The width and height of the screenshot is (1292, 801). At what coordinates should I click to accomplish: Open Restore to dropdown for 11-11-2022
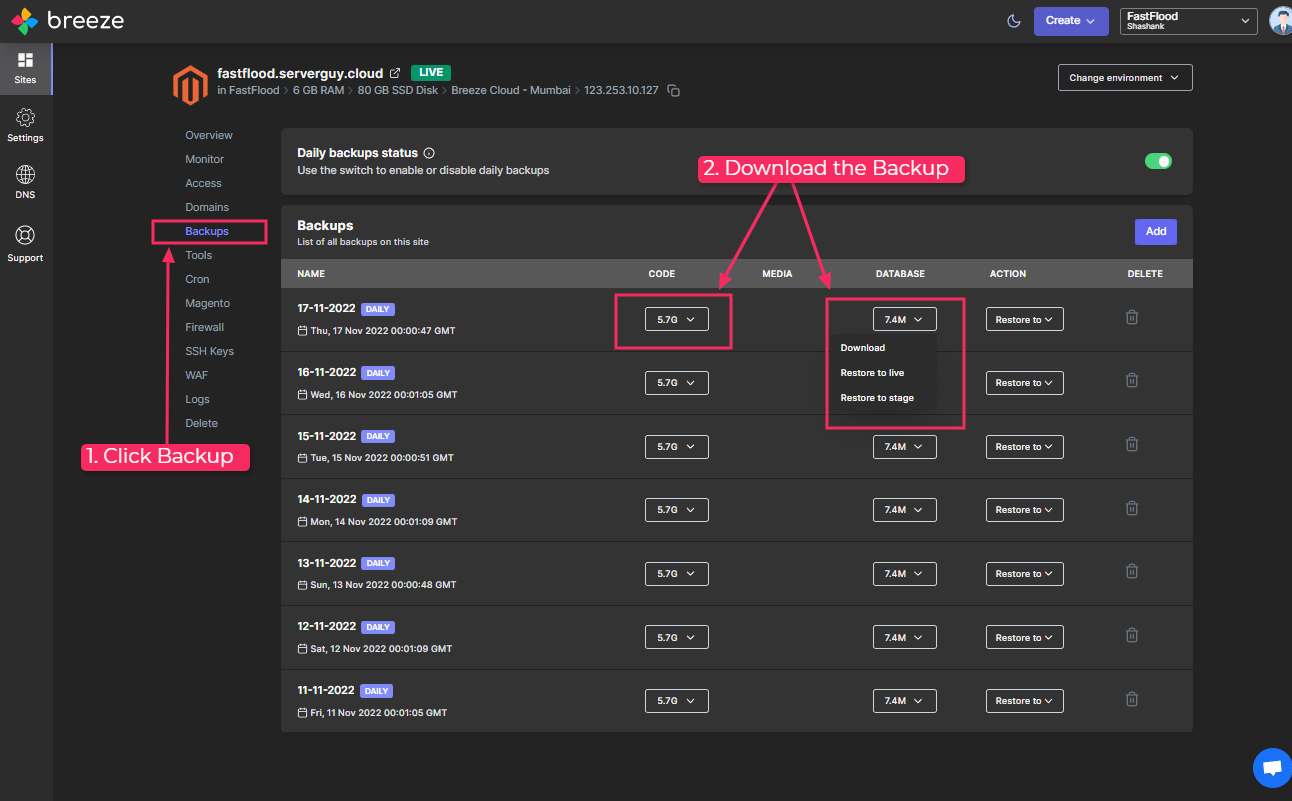(x=1025, y=701)
